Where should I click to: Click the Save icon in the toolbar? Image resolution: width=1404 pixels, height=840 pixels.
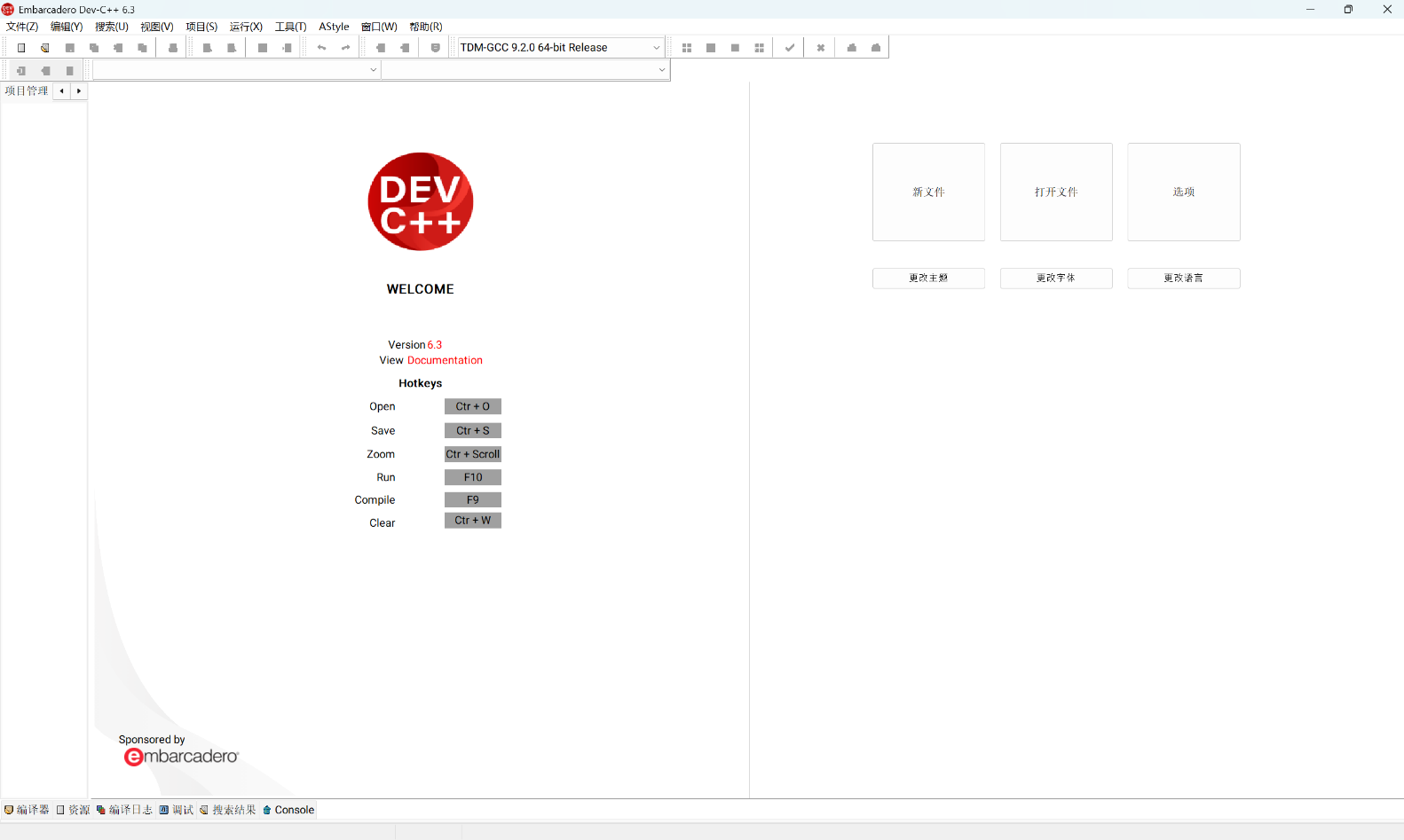[70, 48]
